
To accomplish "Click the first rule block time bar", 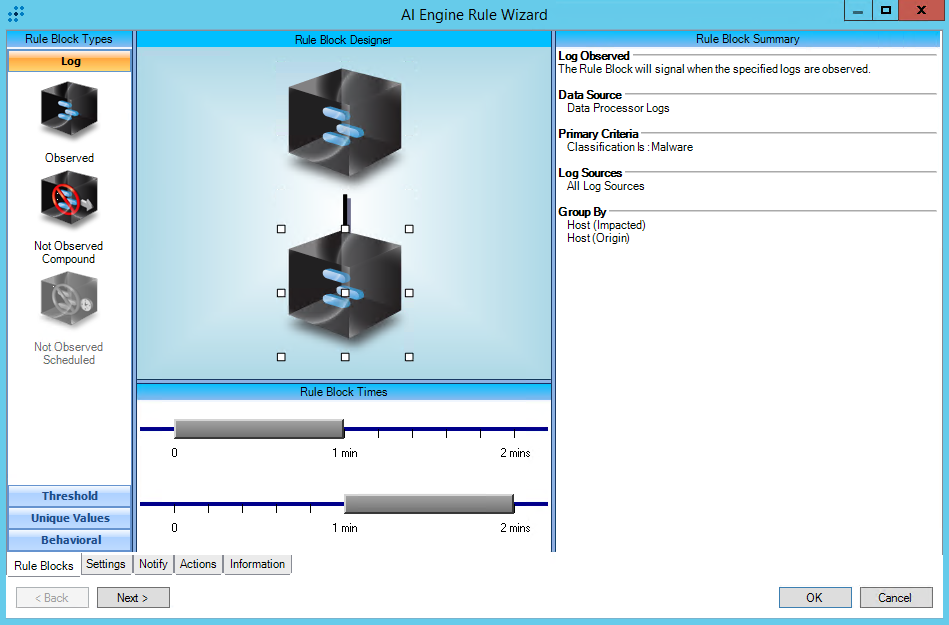I will tap(259, 429).
